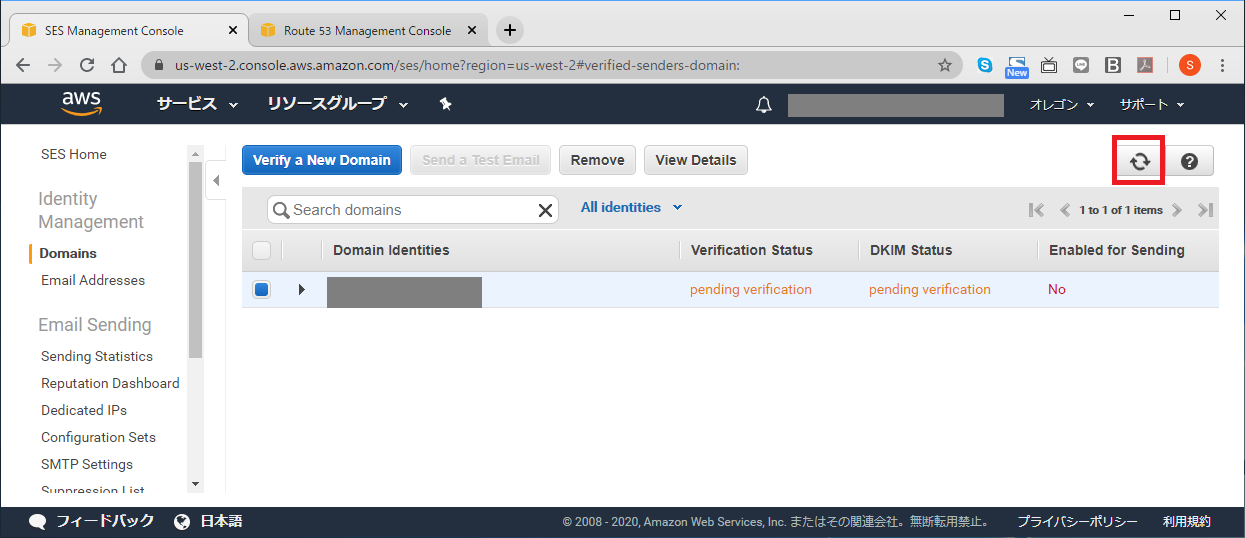Go to last page of items

click(1205, 210)
